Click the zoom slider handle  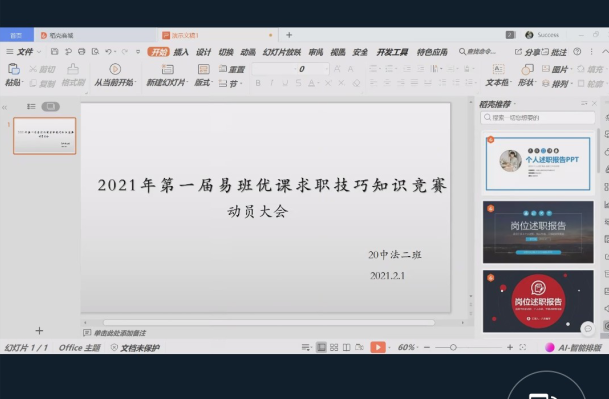(453, 347)
